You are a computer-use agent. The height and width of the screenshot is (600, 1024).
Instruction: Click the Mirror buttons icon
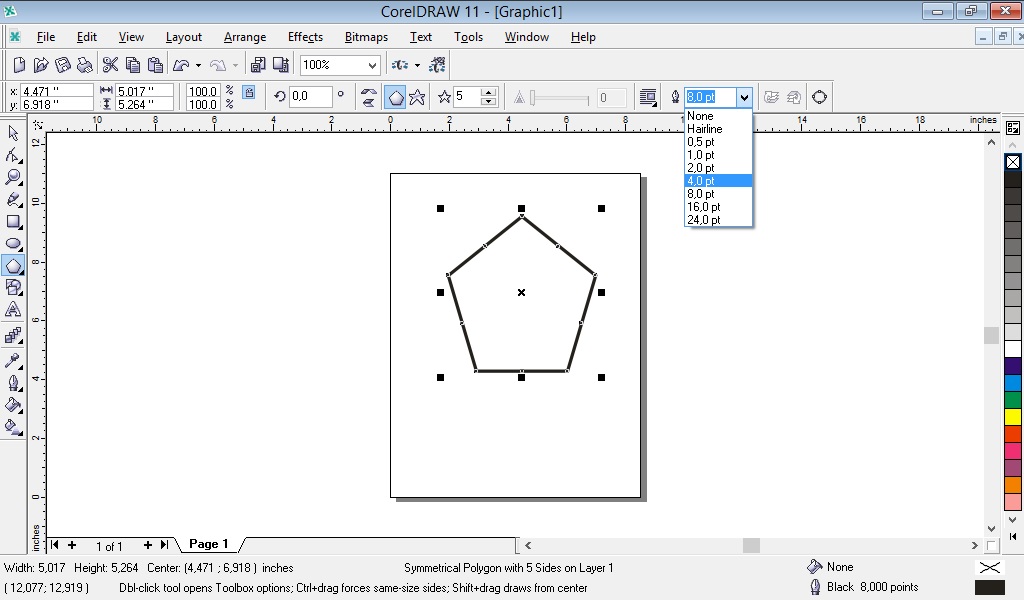368,97
